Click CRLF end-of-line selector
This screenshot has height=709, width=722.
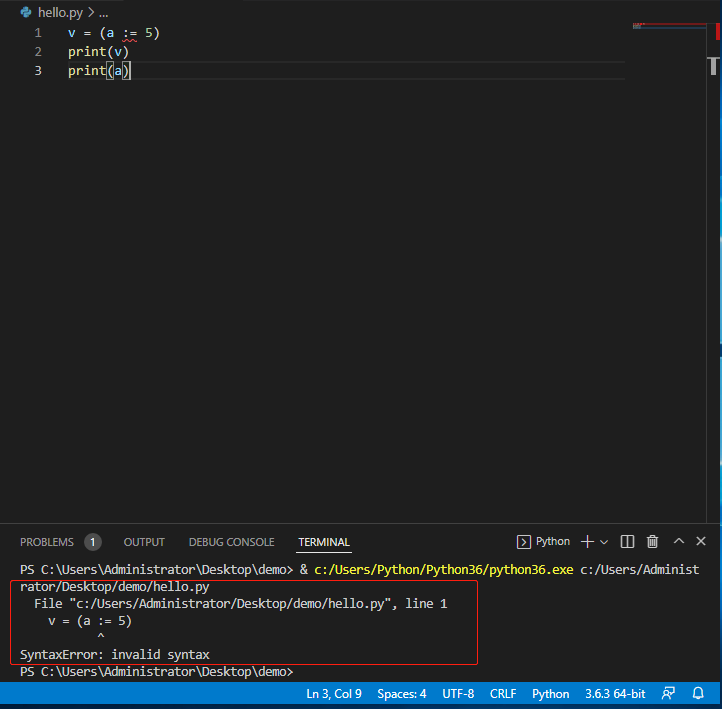pos(503,694)
